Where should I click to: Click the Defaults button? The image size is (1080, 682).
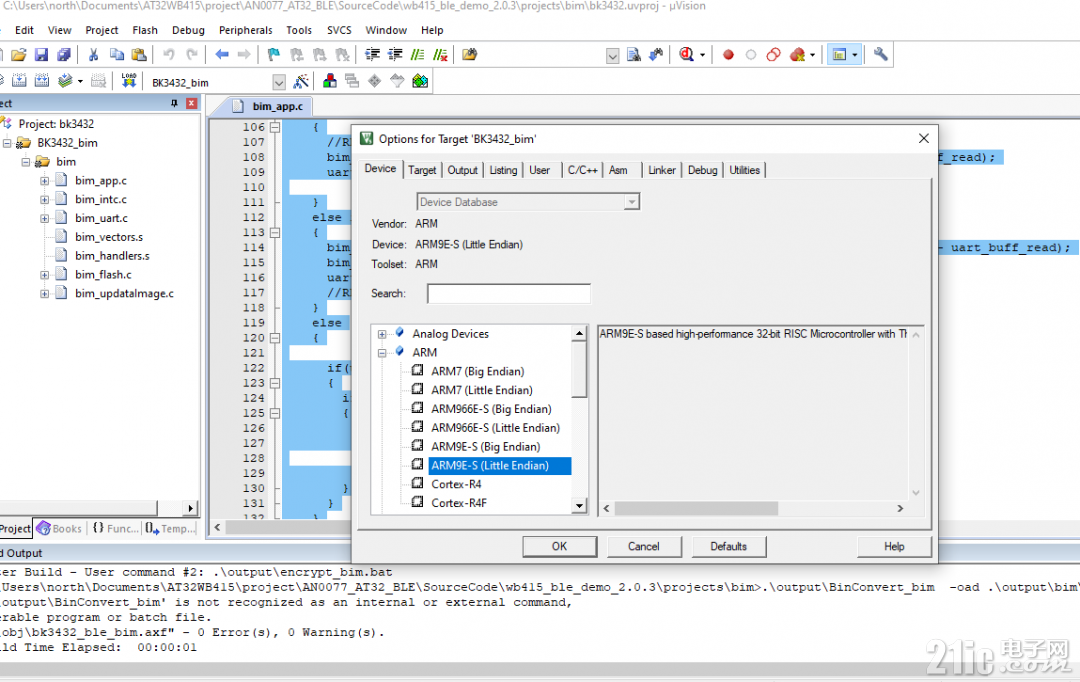[729, 546]
